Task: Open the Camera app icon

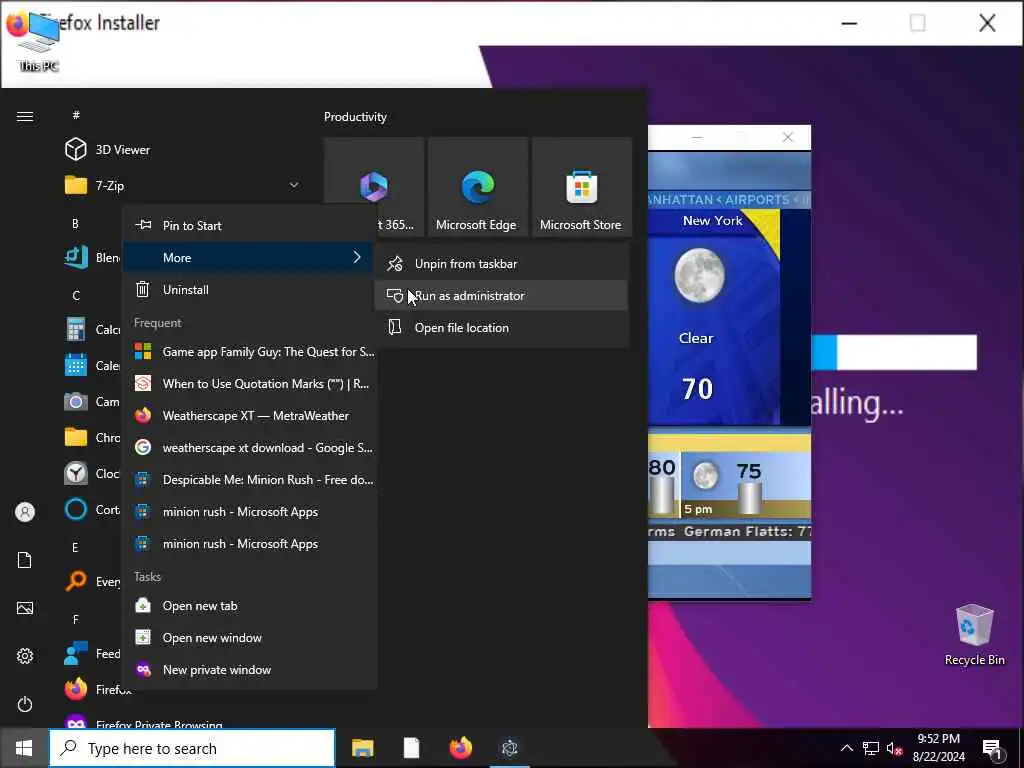Action: (x=76, y=401)
